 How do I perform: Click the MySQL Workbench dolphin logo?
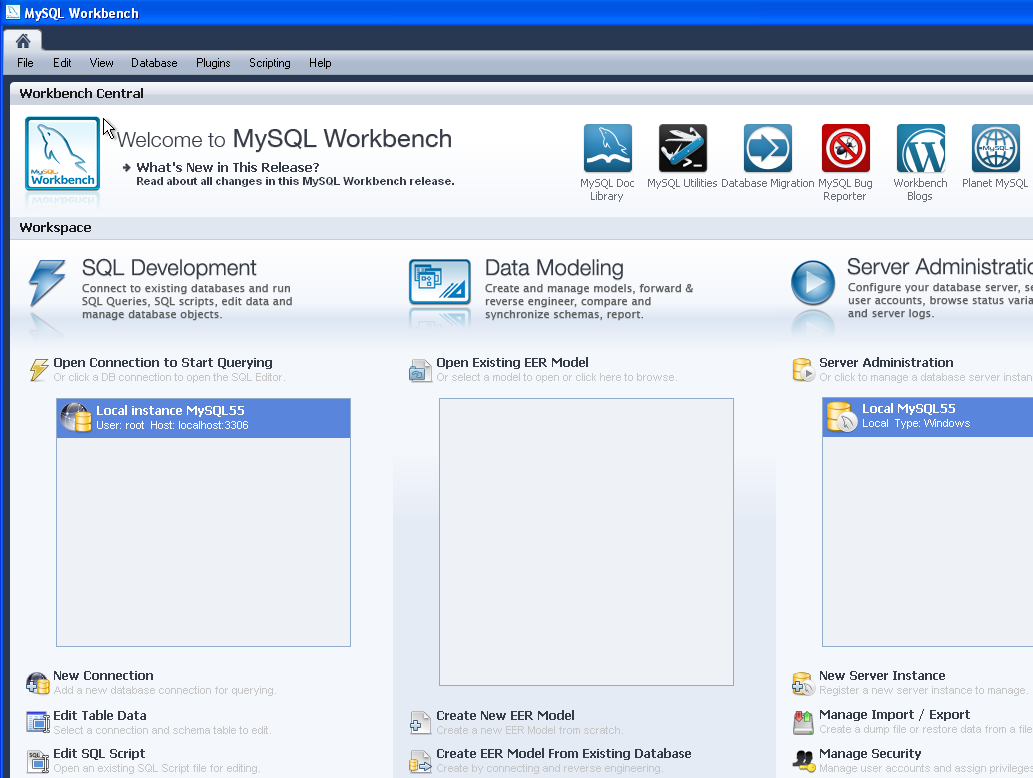click(63, 154)
